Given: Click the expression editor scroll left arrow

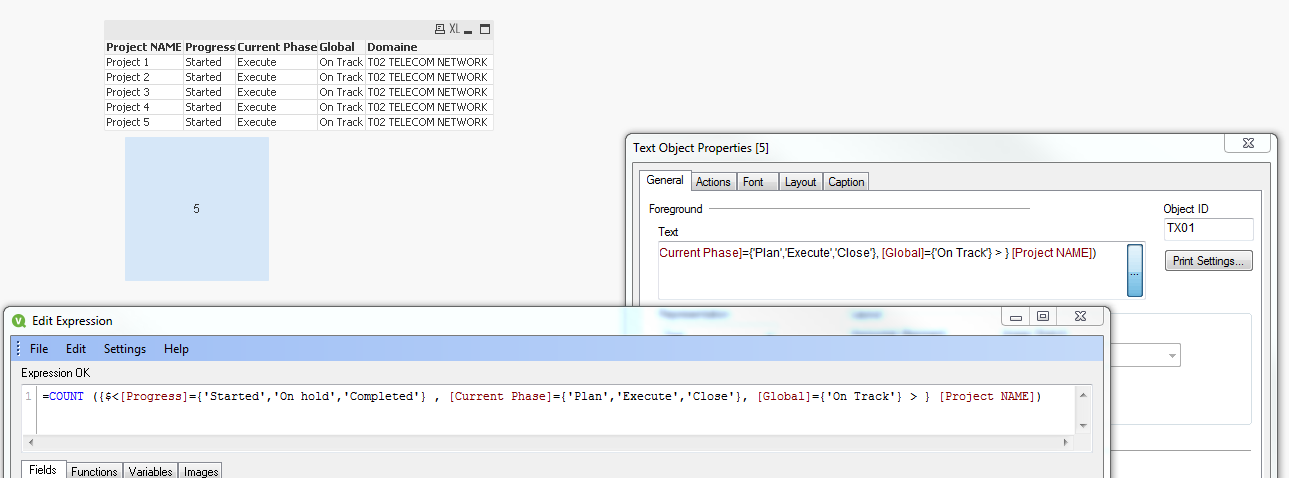Looking at the screenshot, I should point(30,442).
